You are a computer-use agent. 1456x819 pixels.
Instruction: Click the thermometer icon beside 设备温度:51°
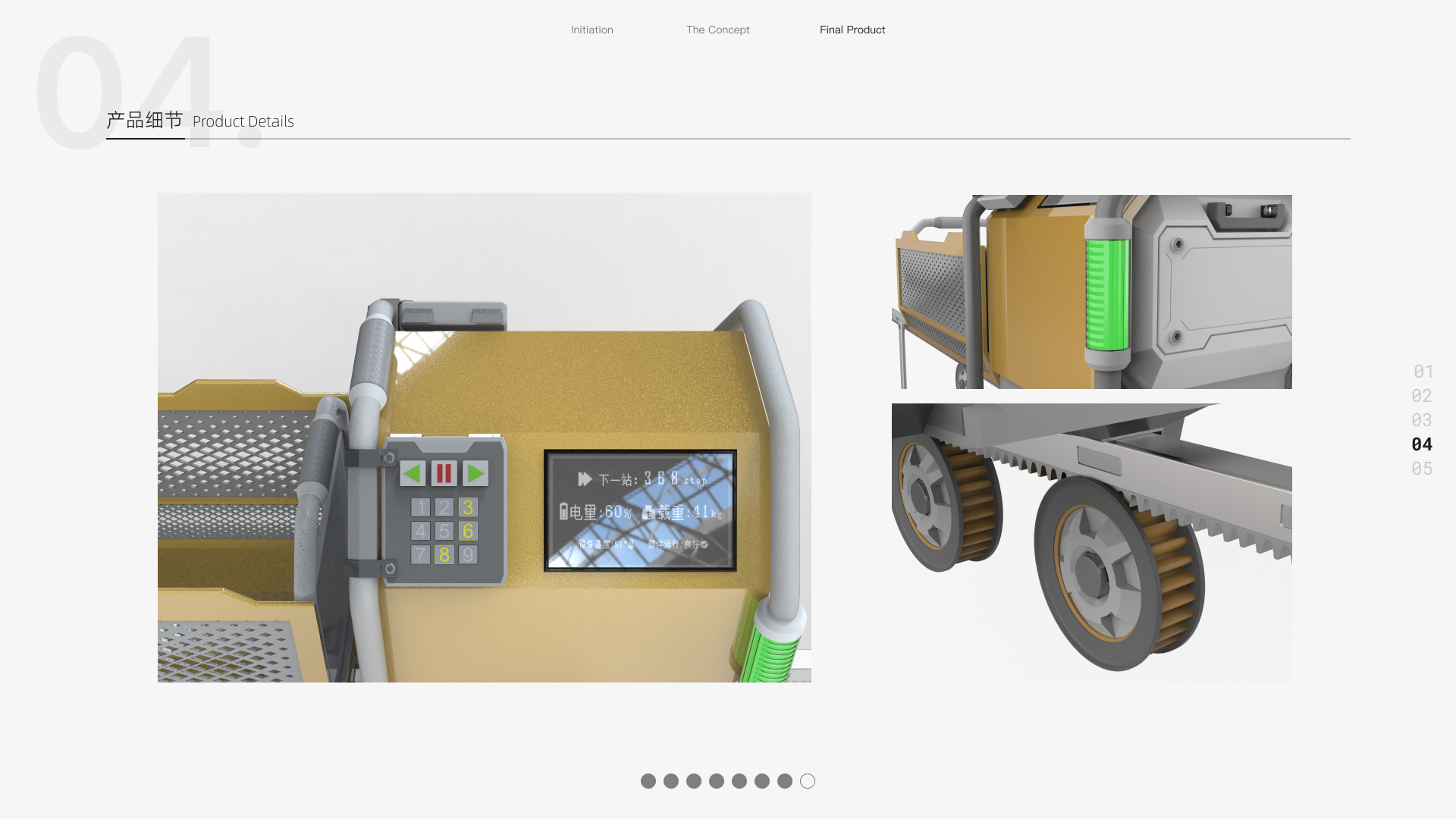pos(631,544)
